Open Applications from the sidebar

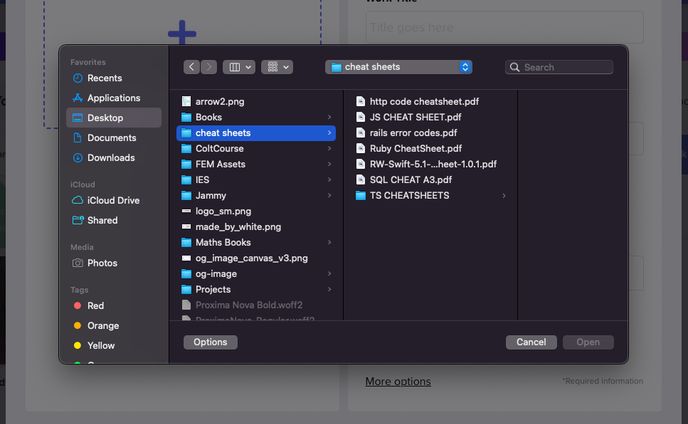[x=113, y=98]
